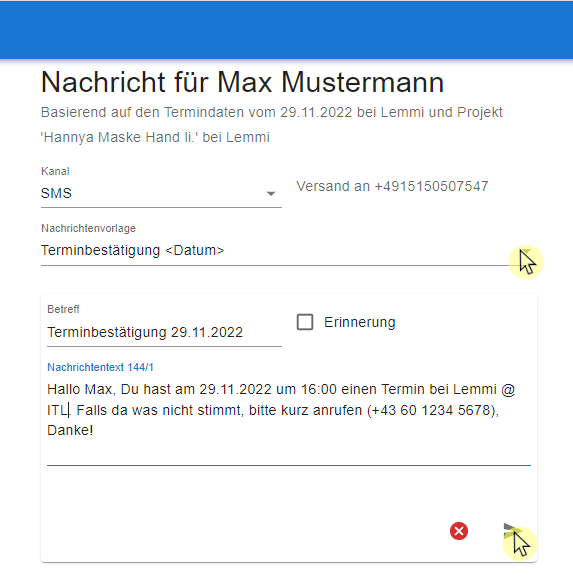Click heading Nachricht für Max Mustermann
Viewport: 573px width, 586px height.
coord(243,82)
